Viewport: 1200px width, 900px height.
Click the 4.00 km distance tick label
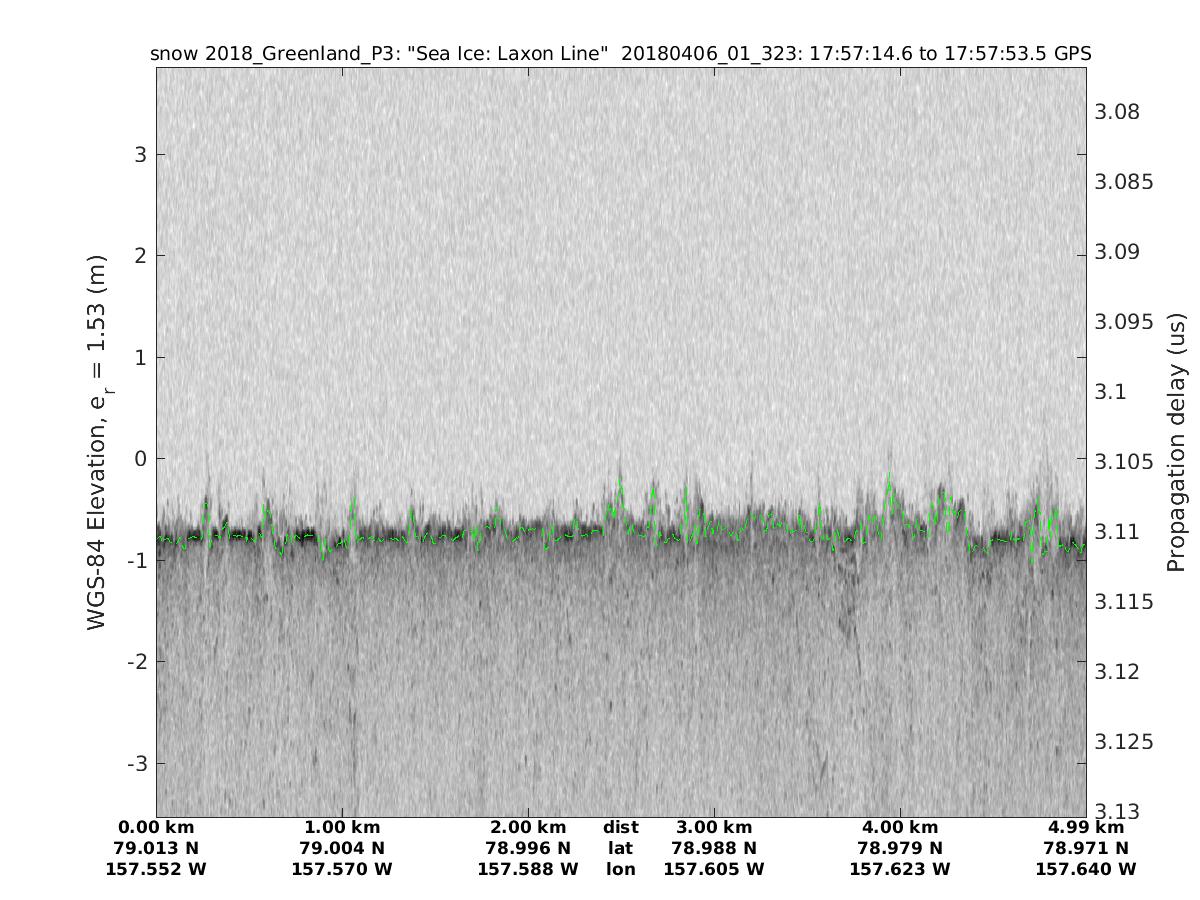899,827
